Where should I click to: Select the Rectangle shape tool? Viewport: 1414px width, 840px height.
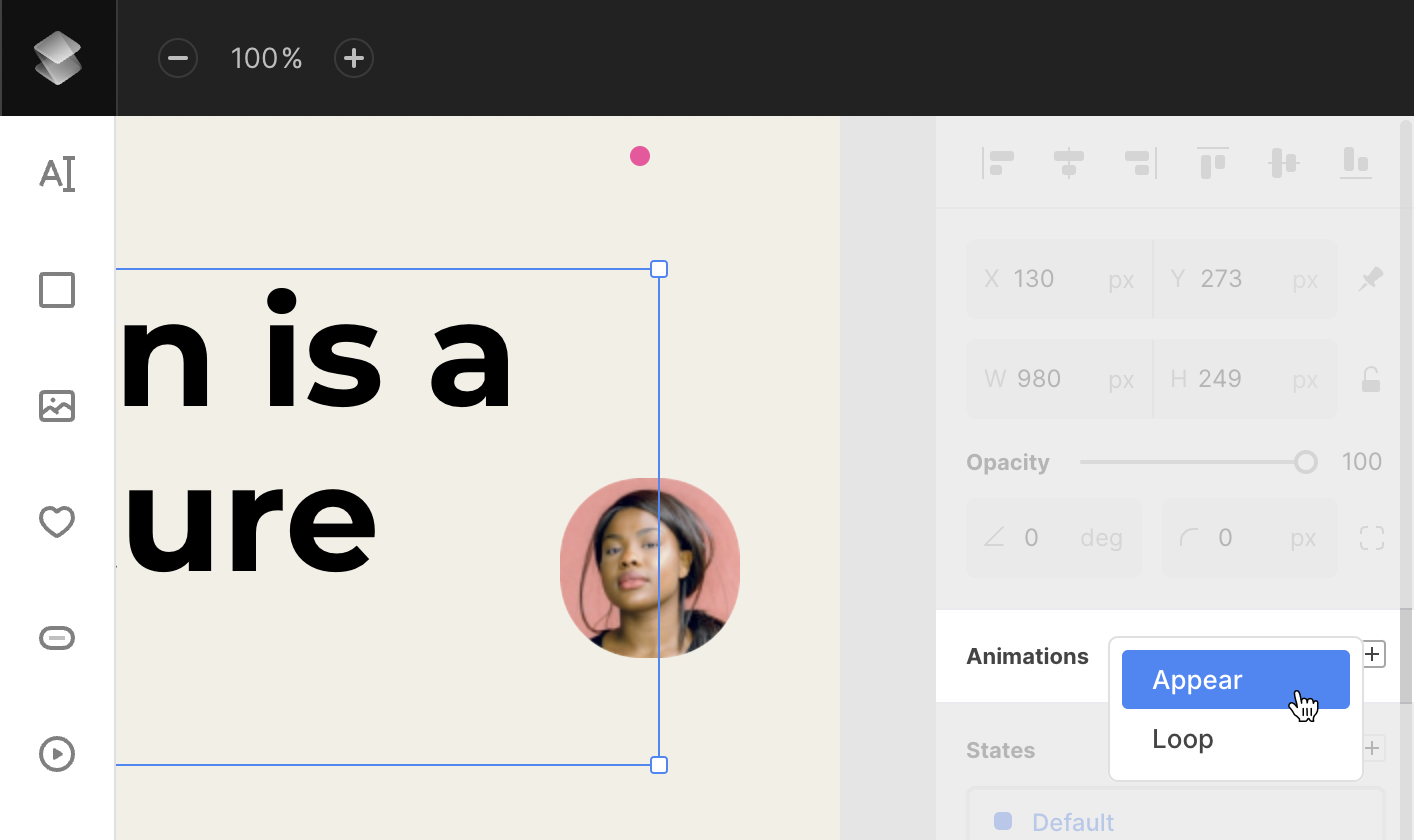(x=57, y=290)
